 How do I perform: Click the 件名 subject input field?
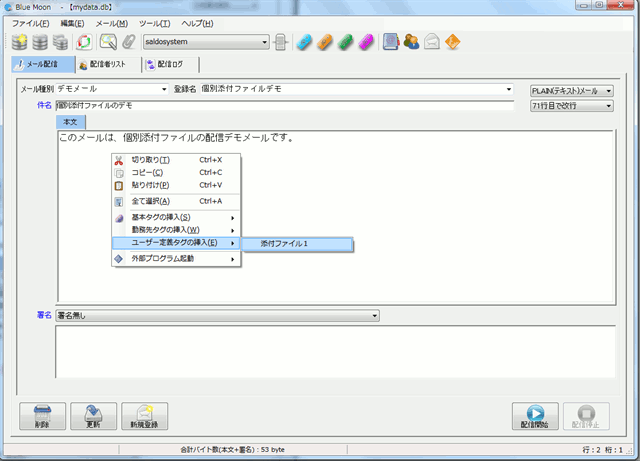280,105
